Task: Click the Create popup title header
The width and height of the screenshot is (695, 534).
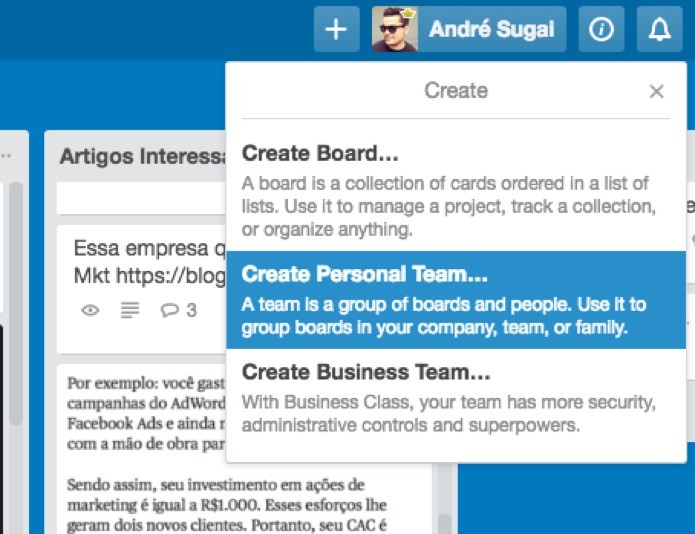Action: pos(456,91)
